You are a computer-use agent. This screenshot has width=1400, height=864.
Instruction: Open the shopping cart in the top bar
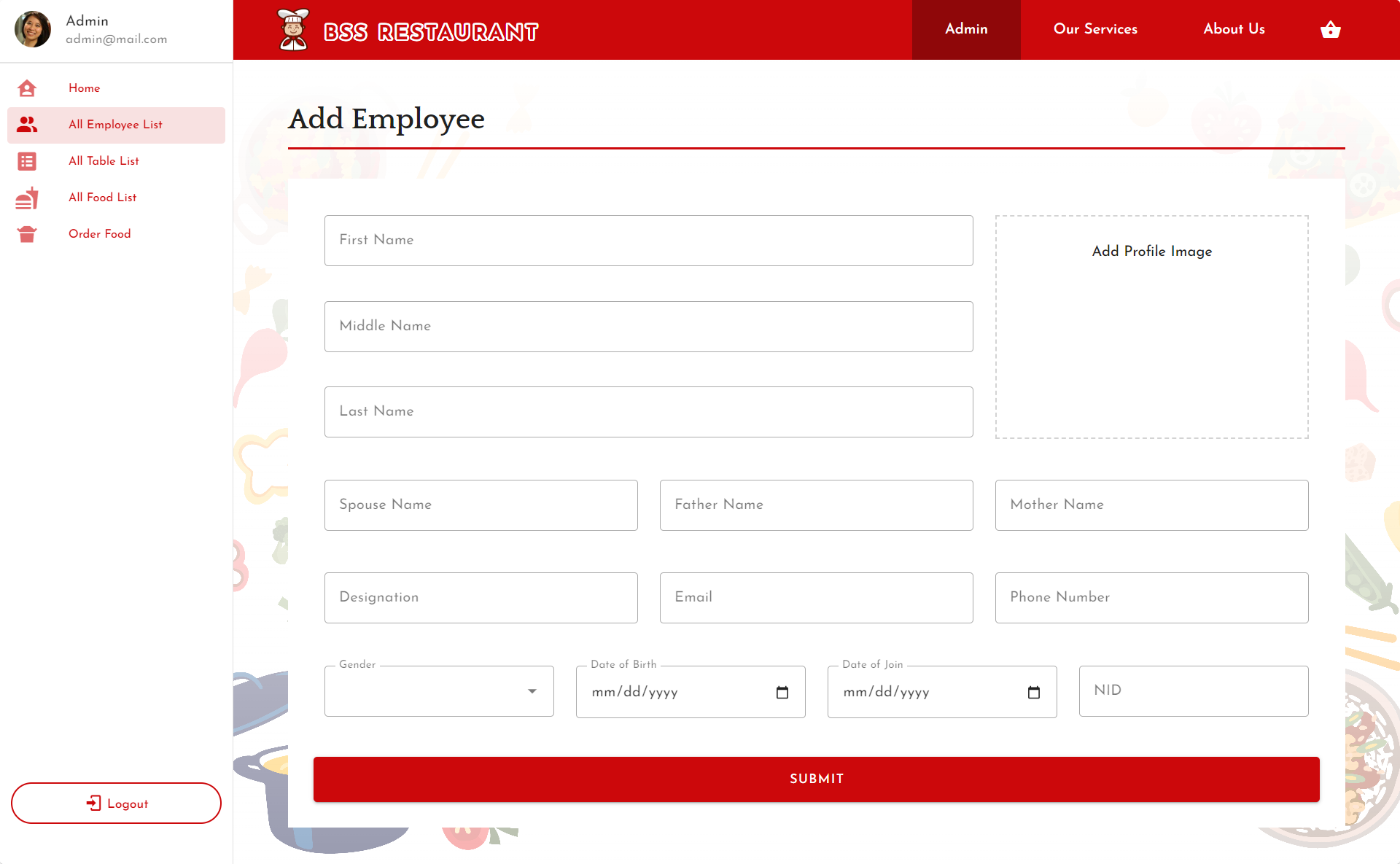1331,29
